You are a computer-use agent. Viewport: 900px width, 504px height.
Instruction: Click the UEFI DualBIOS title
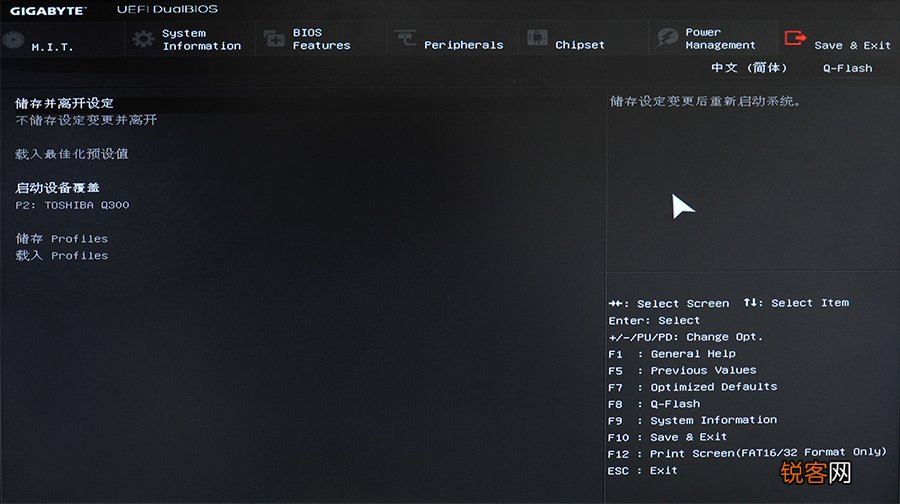tap(167, 9)
